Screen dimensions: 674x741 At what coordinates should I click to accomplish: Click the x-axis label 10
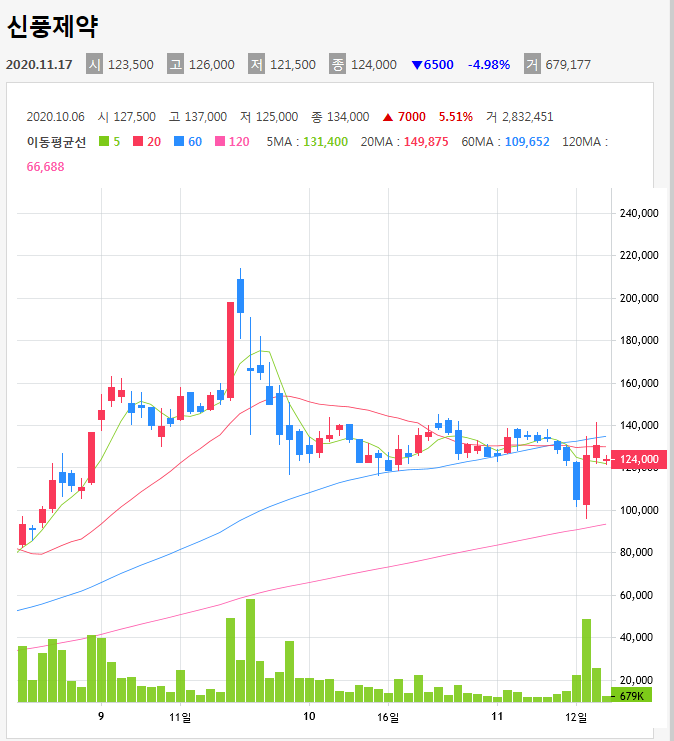(x=309, y=716)
